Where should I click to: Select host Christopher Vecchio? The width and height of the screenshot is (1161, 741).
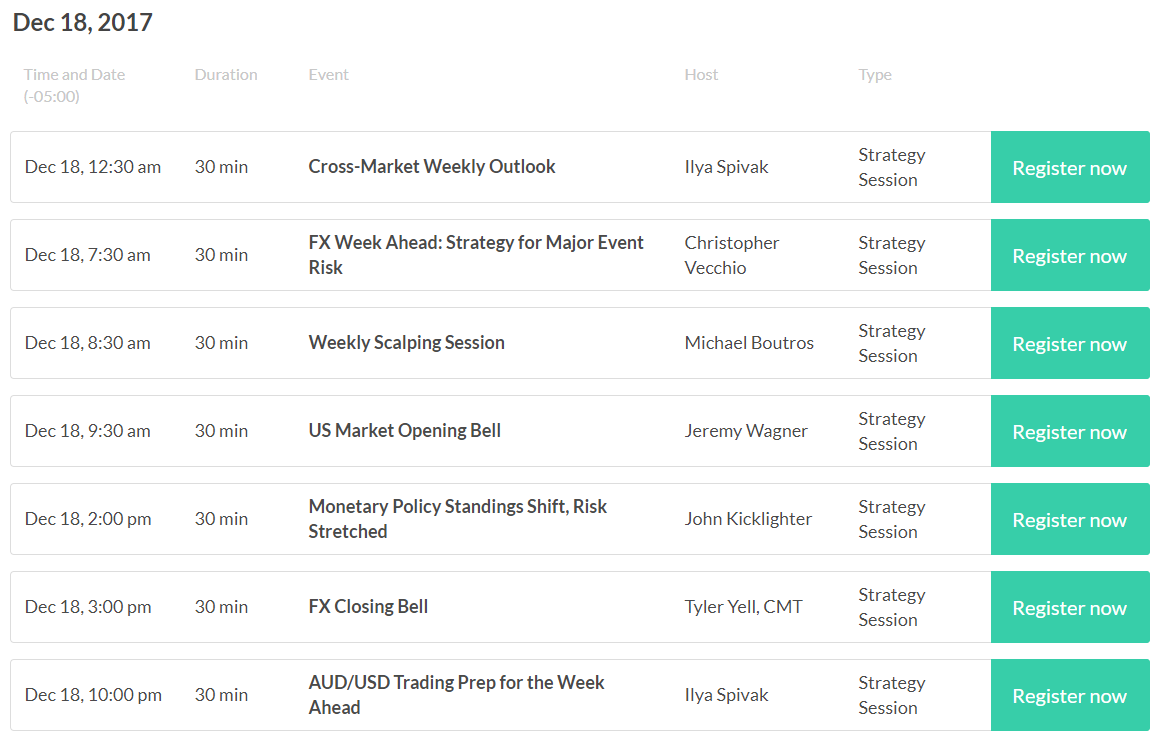[x=732, y=255]
